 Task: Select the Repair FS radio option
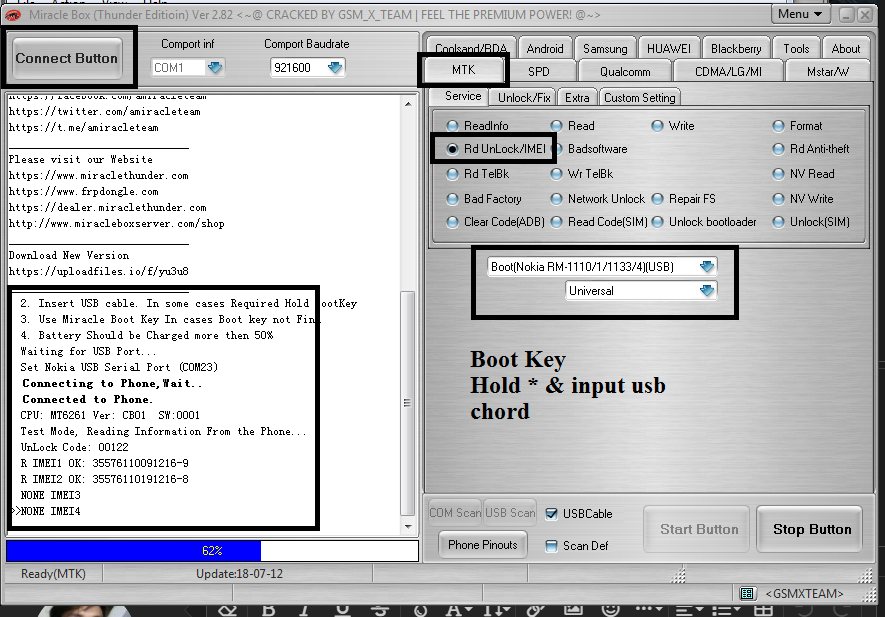(x=657, y=199)
